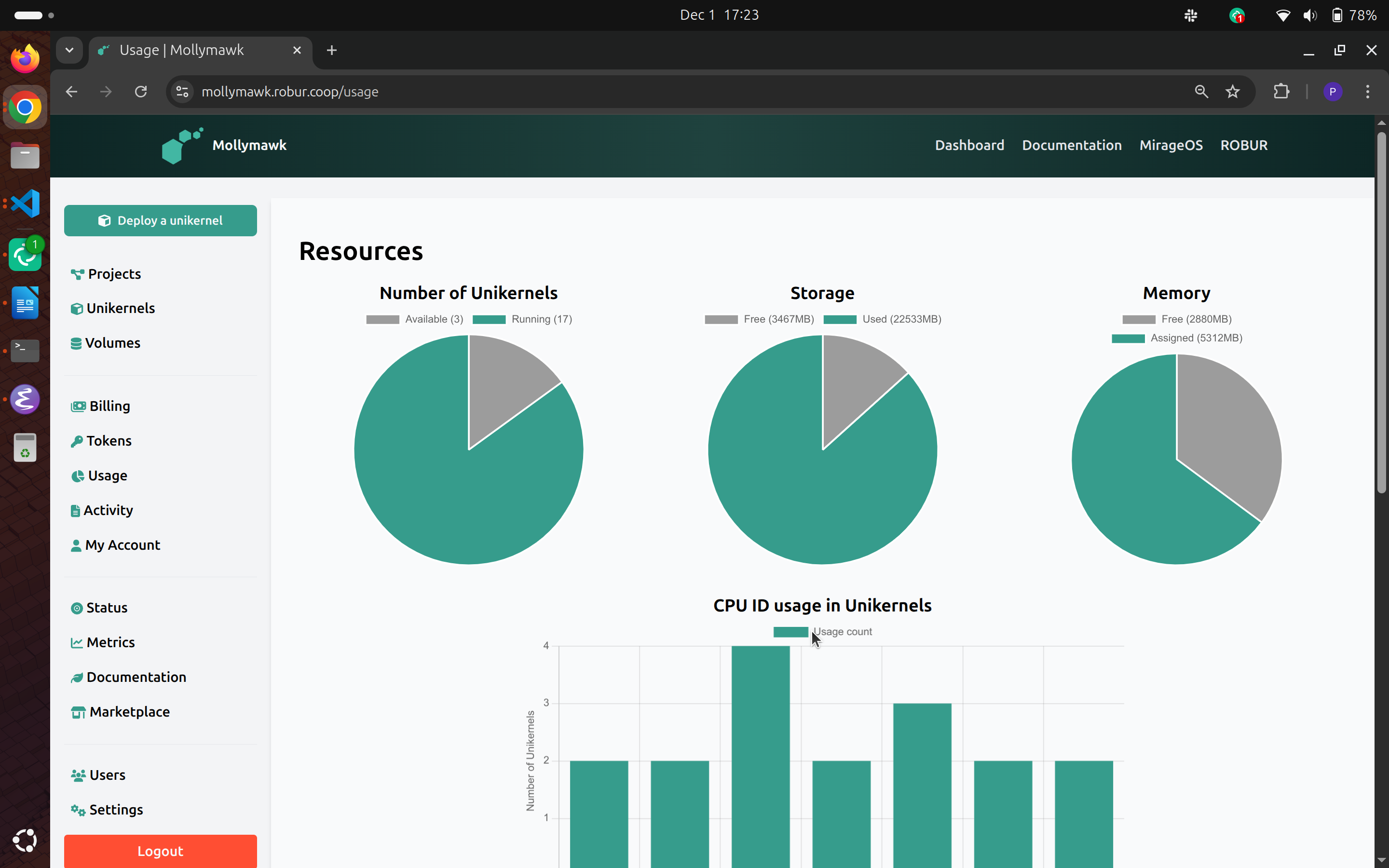Select the Volumes sidebar icon

pos(78,343)
